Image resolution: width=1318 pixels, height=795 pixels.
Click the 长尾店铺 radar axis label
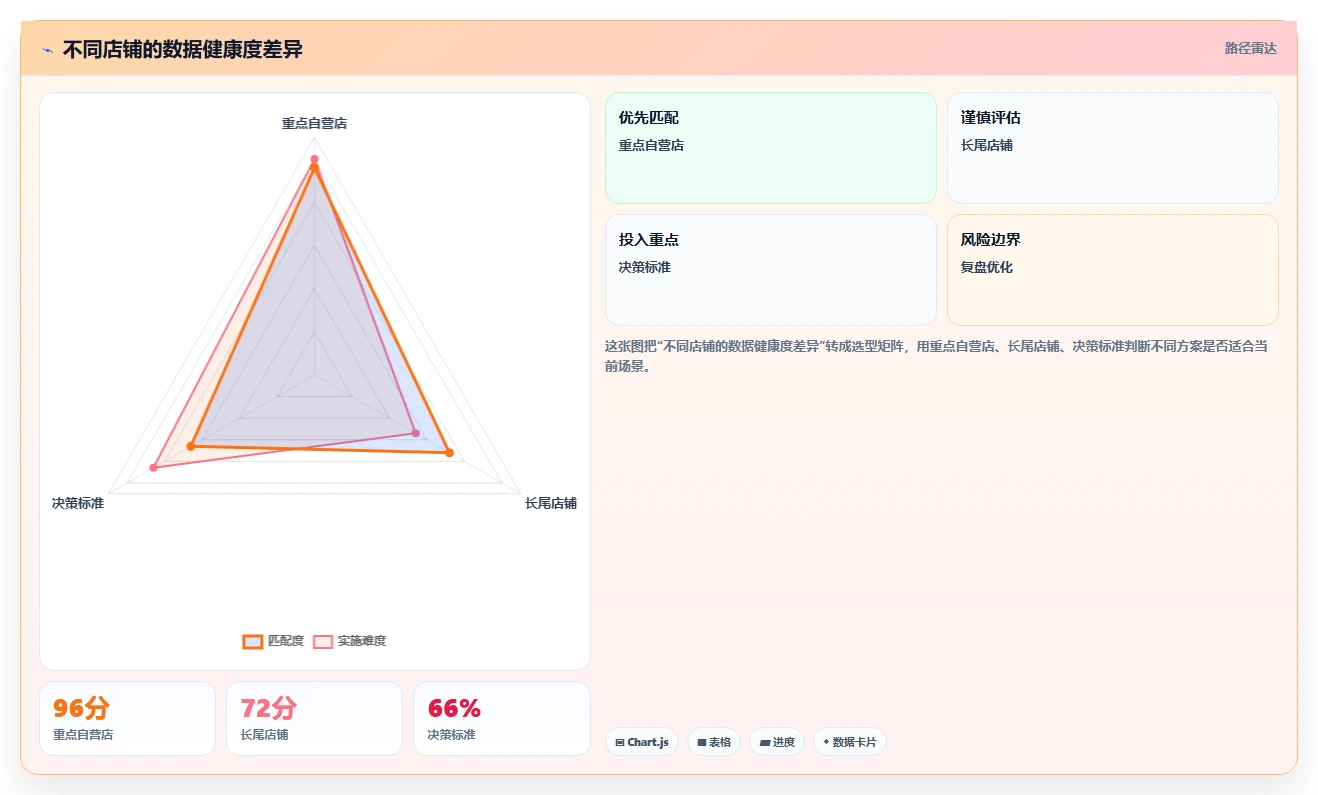coord(551,503)
